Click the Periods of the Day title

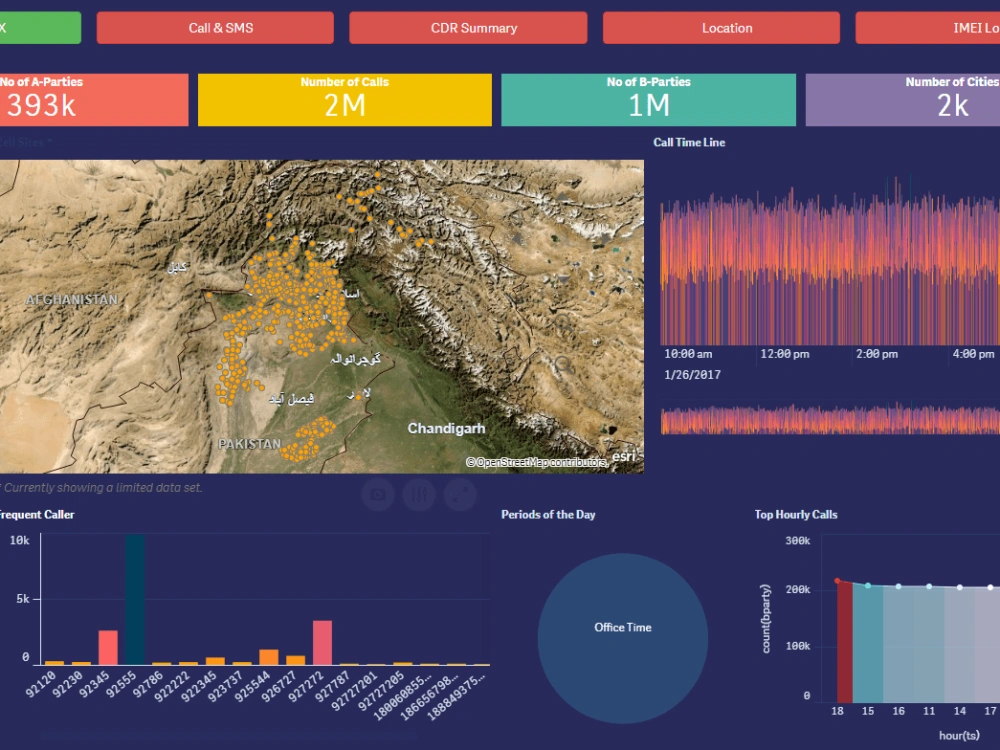[x=548, y=515]
